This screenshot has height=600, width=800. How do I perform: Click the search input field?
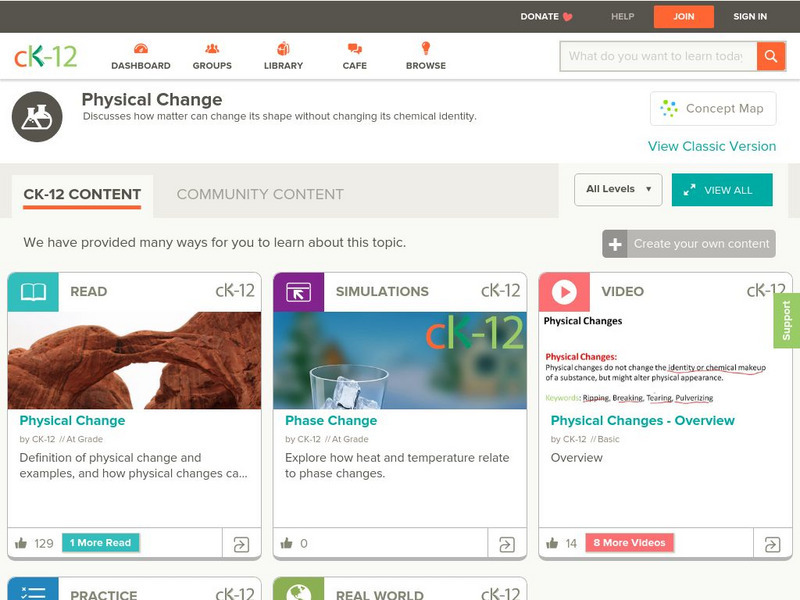(x=659, y=56)
